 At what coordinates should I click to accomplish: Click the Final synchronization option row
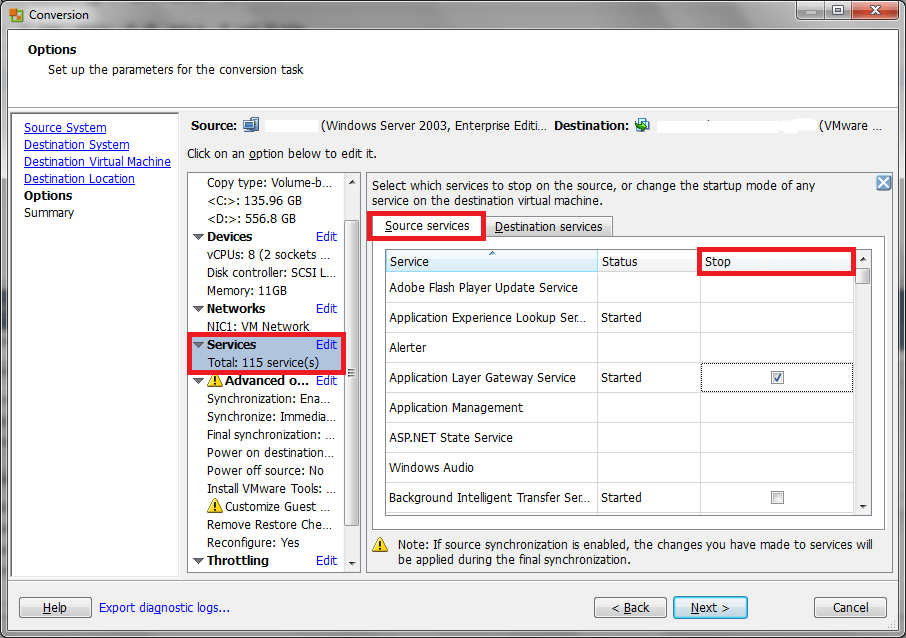pos(271,435)
